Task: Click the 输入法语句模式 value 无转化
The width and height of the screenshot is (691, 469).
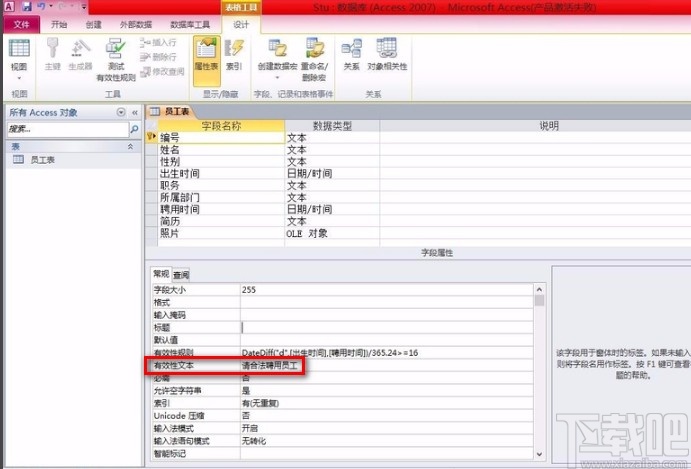Action: pyautogui.click(x=386, y=441)
